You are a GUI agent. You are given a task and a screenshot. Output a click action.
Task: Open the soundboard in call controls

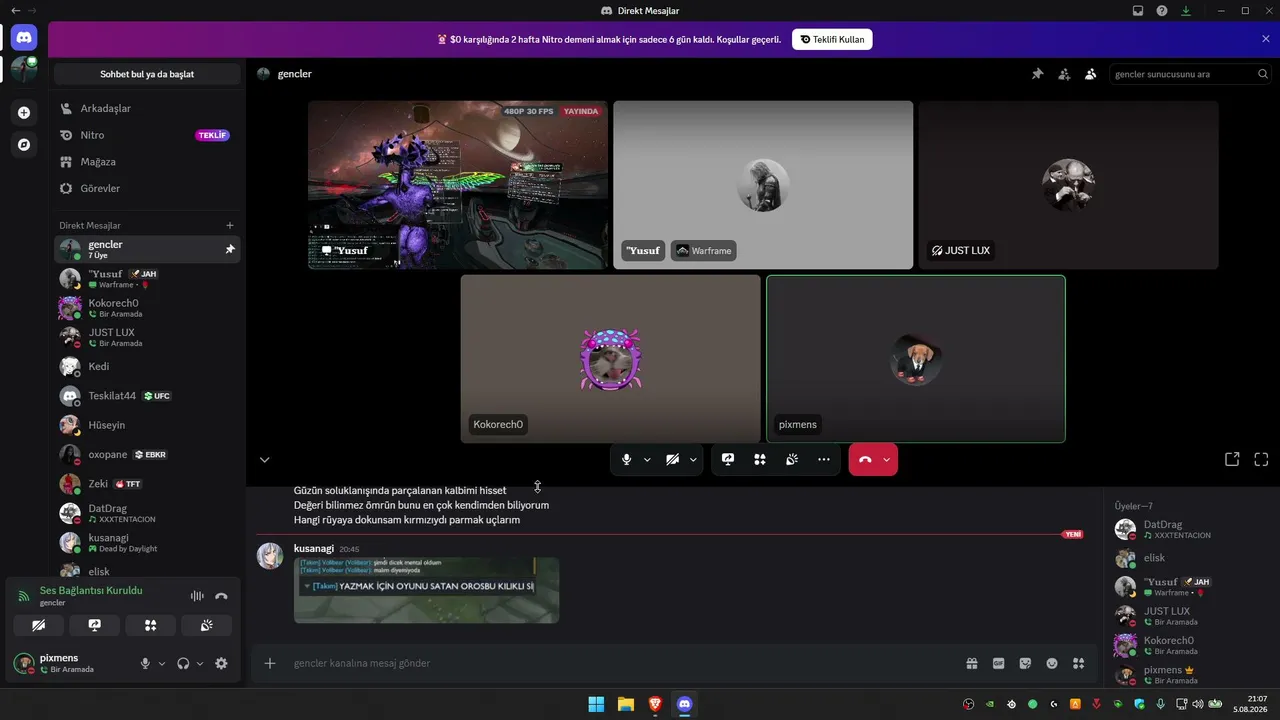pos(792,459)
